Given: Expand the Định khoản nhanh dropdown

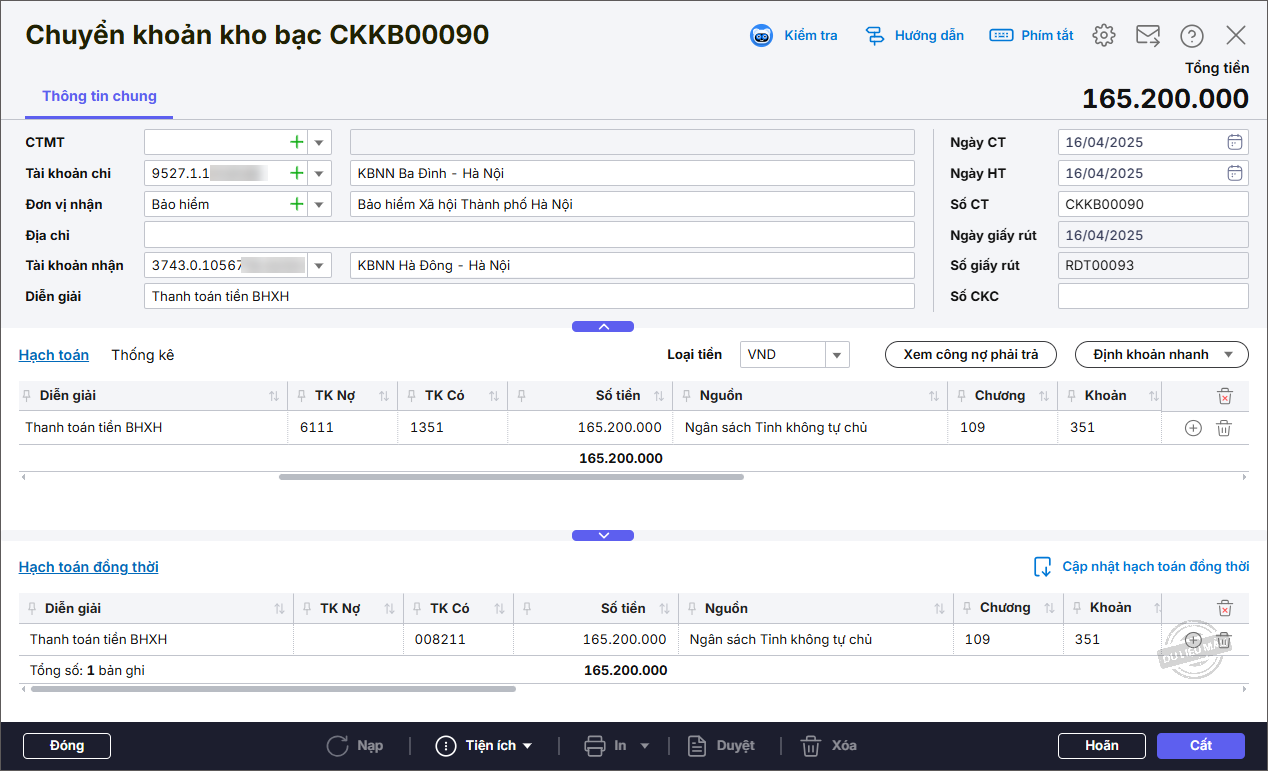Looking at the screenshot, I should pyautogui.click(x=1161, y=355).
